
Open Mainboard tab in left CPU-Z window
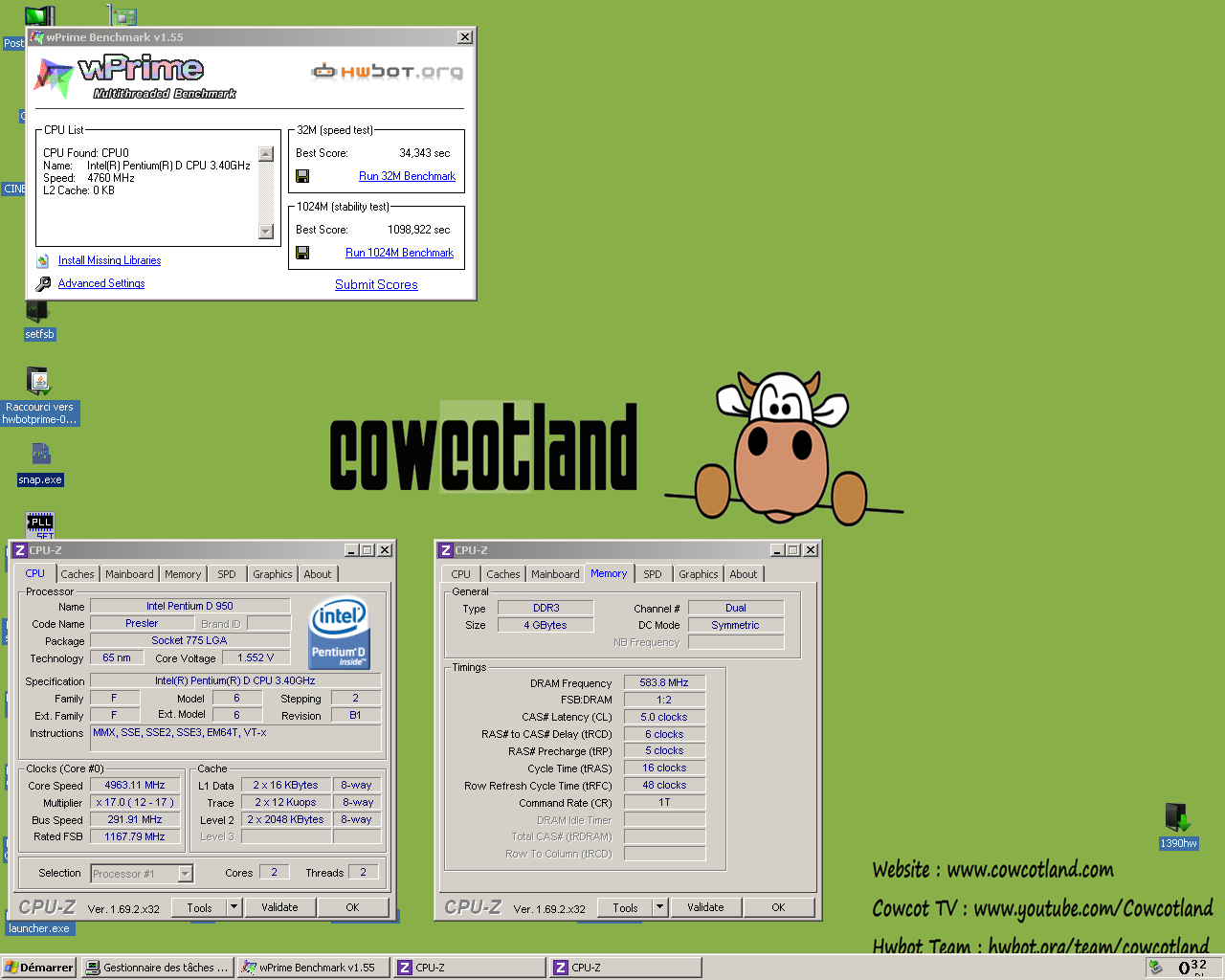(129, 574)
